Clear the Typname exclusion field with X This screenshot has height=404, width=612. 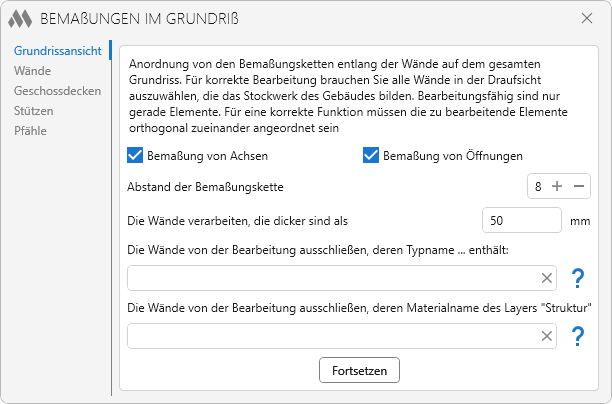(x=547, y=278)
